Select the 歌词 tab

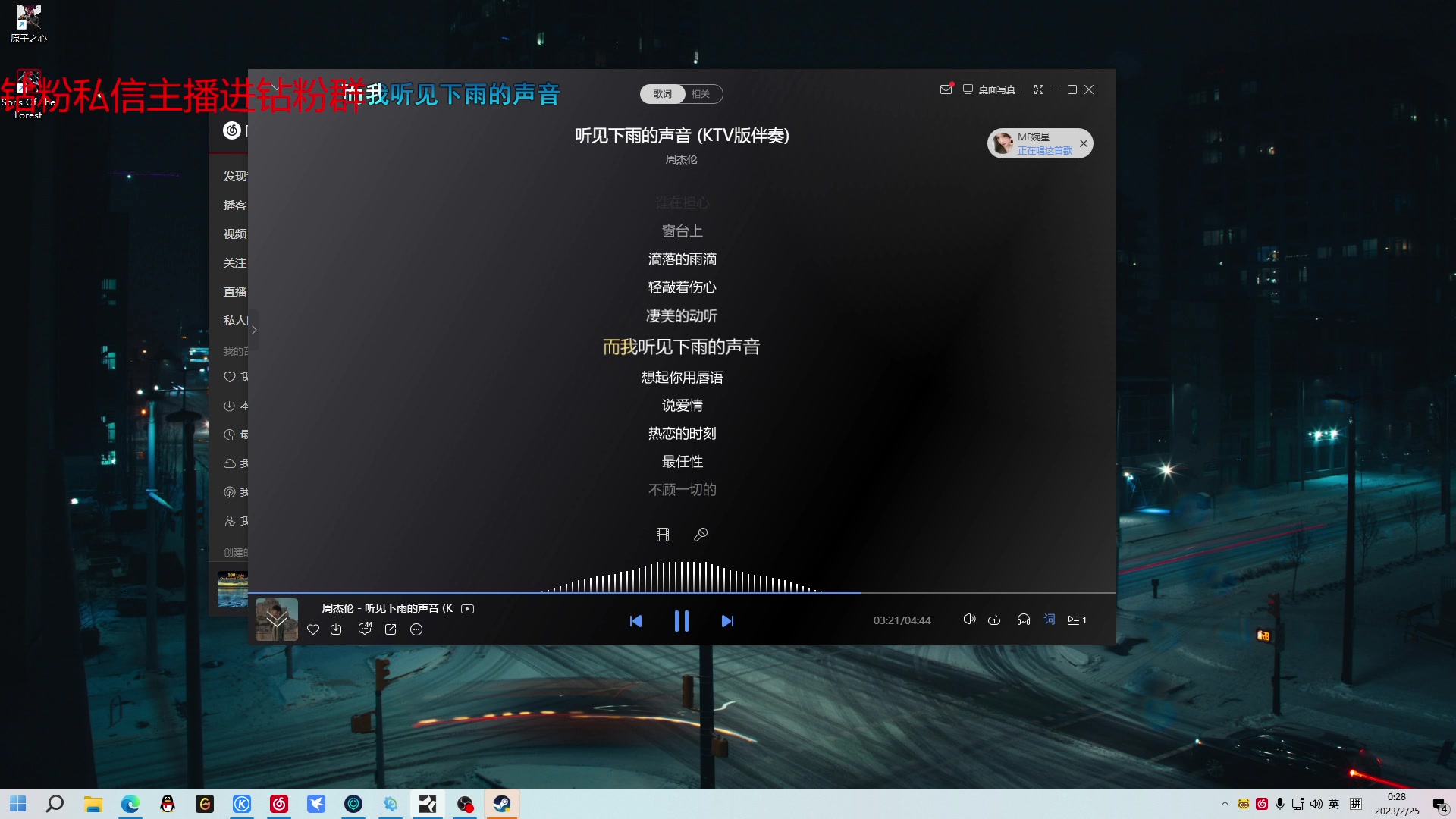coord(662,94)
